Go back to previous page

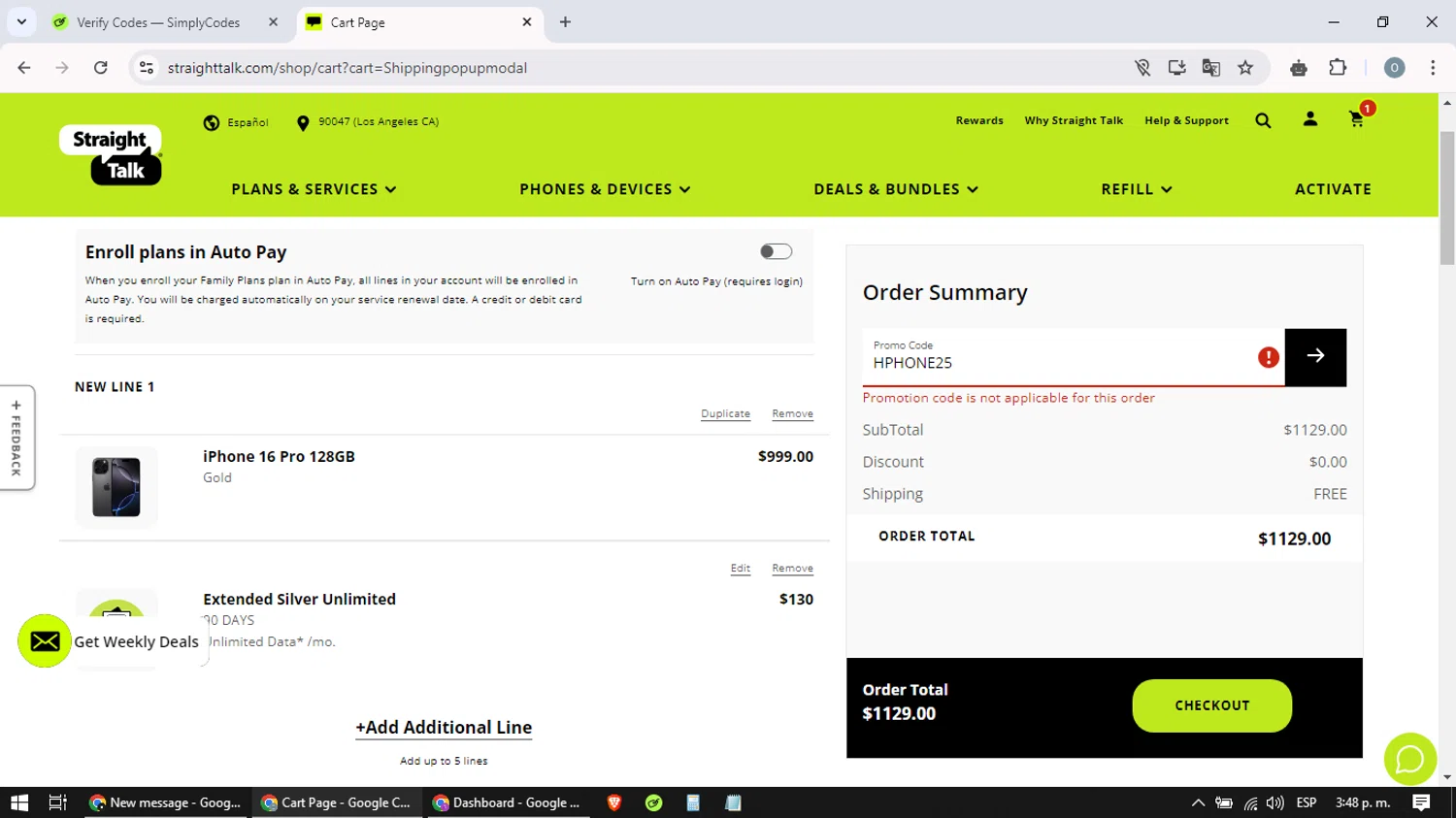pos(24,68)
